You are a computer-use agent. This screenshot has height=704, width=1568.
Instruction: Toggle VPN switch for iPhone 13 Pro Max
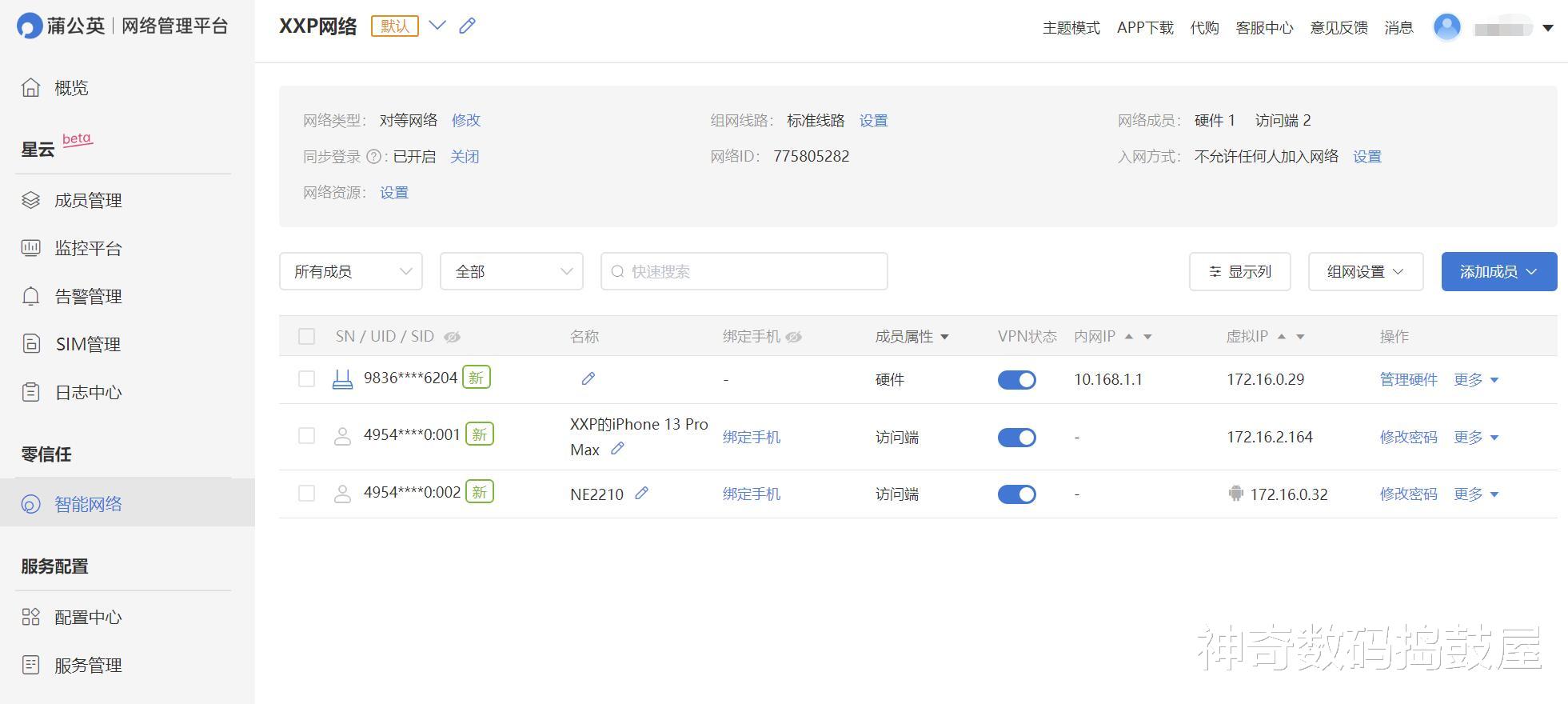tap(1017, 438)
